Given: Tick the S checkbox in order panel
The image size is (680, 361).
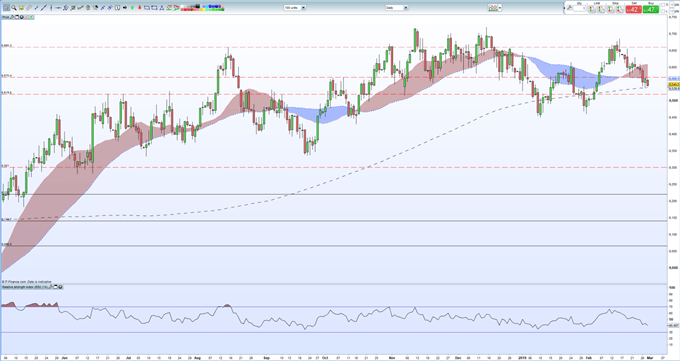Looking at the screenshot, I should [663, 5].
